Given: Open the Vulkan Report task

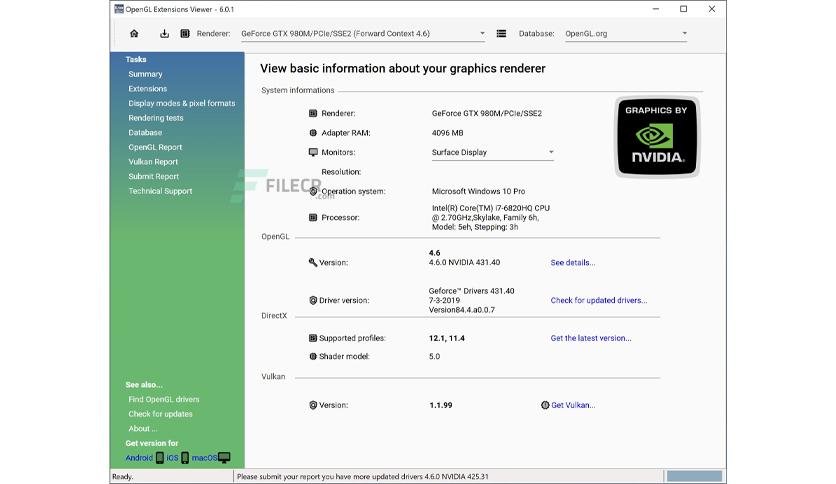Looking at the screenshot, I should pyautogui.click(x=153, y=162).
